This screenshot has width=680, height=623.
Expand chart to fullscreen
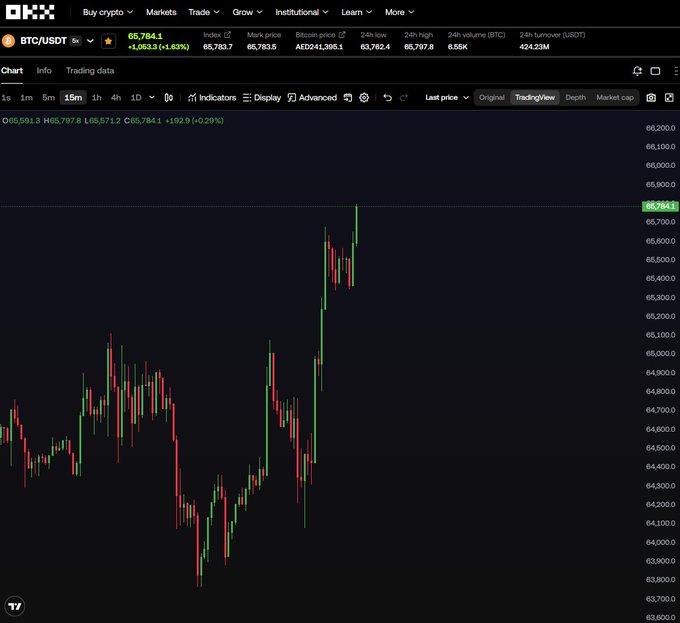coord(669,98)
